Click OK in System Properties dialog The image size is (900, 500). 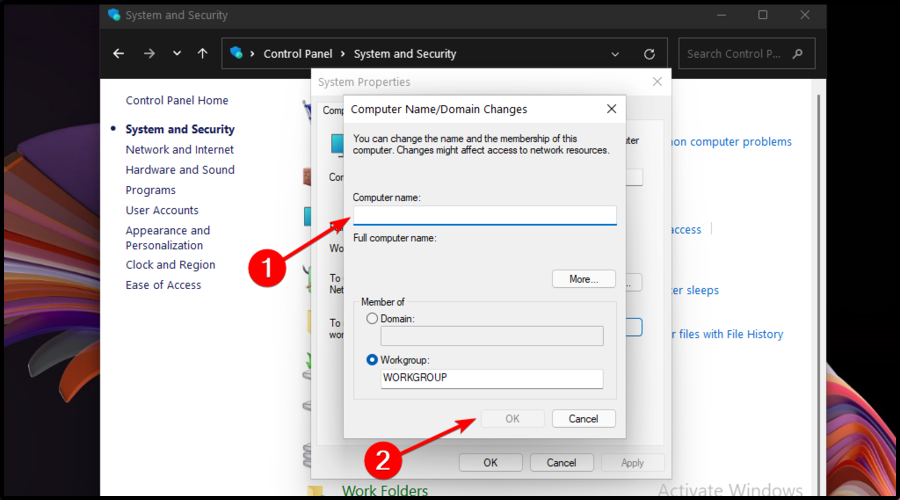click(491, 463)
